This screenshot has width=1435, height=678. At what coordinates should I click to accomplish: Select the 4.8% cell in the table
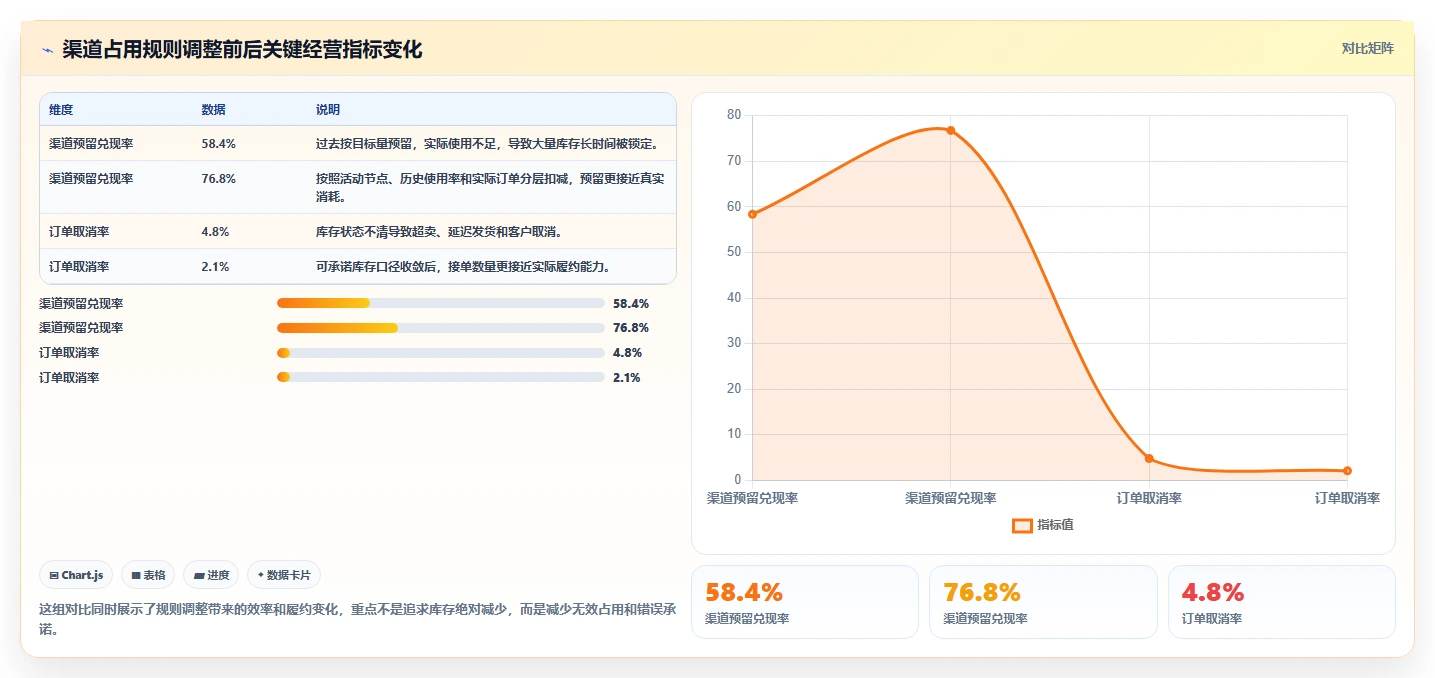[x=215, y=232]
